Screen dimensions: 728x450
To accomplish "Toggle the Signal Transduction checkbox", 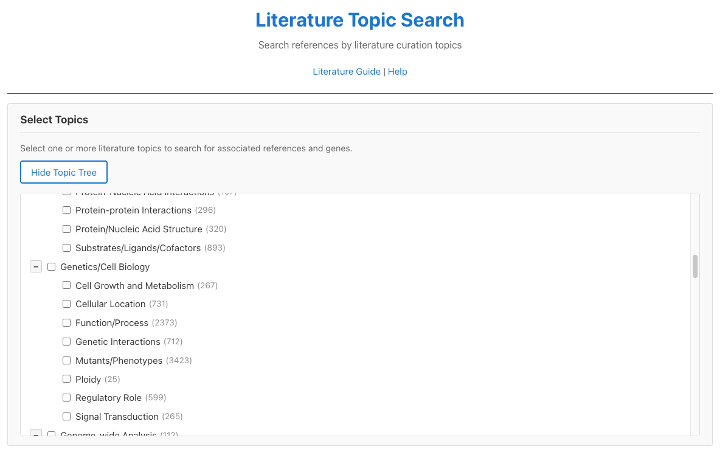I will coord(67,417).
